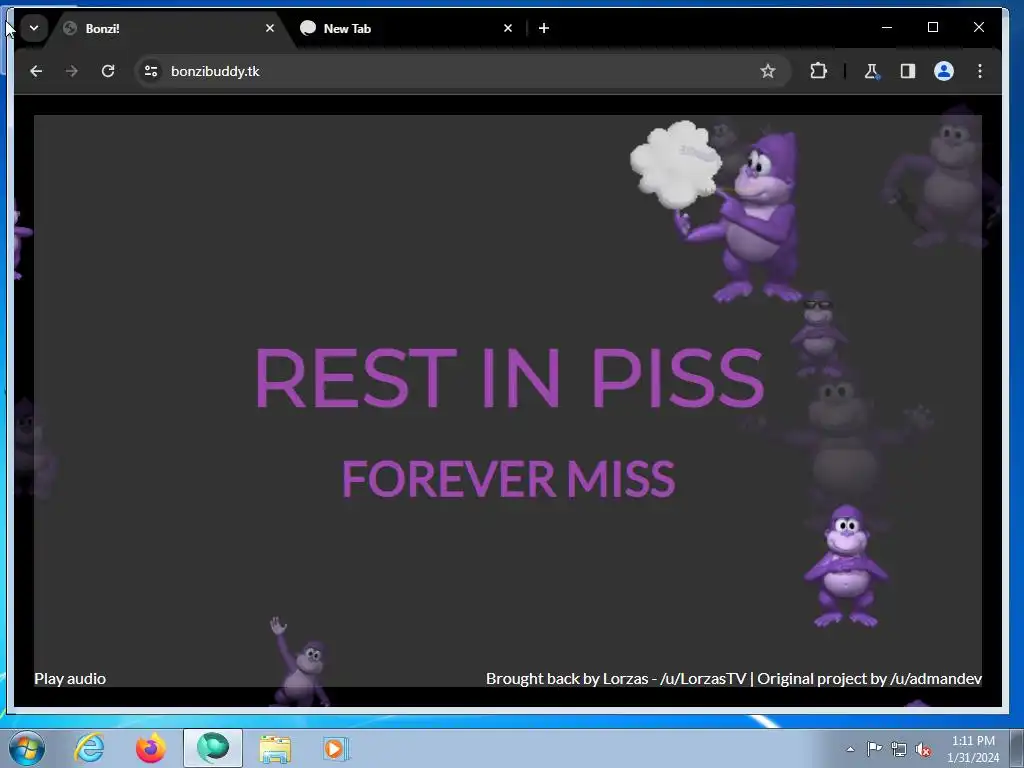Switch to the Bonzi! tab

pos(170,28)
